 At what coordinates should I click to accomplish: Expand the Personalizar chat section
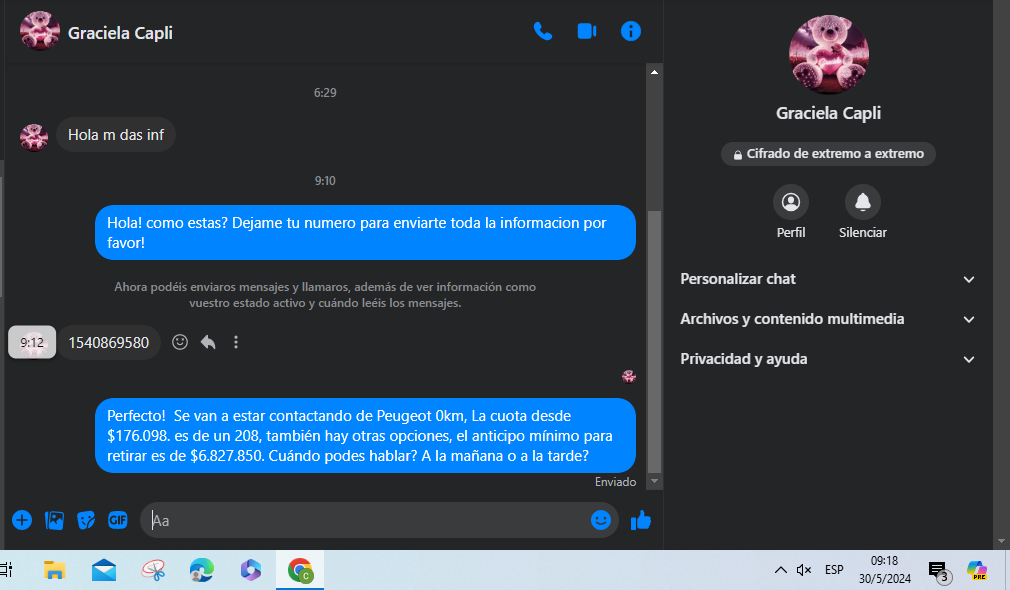pos(827,279)
